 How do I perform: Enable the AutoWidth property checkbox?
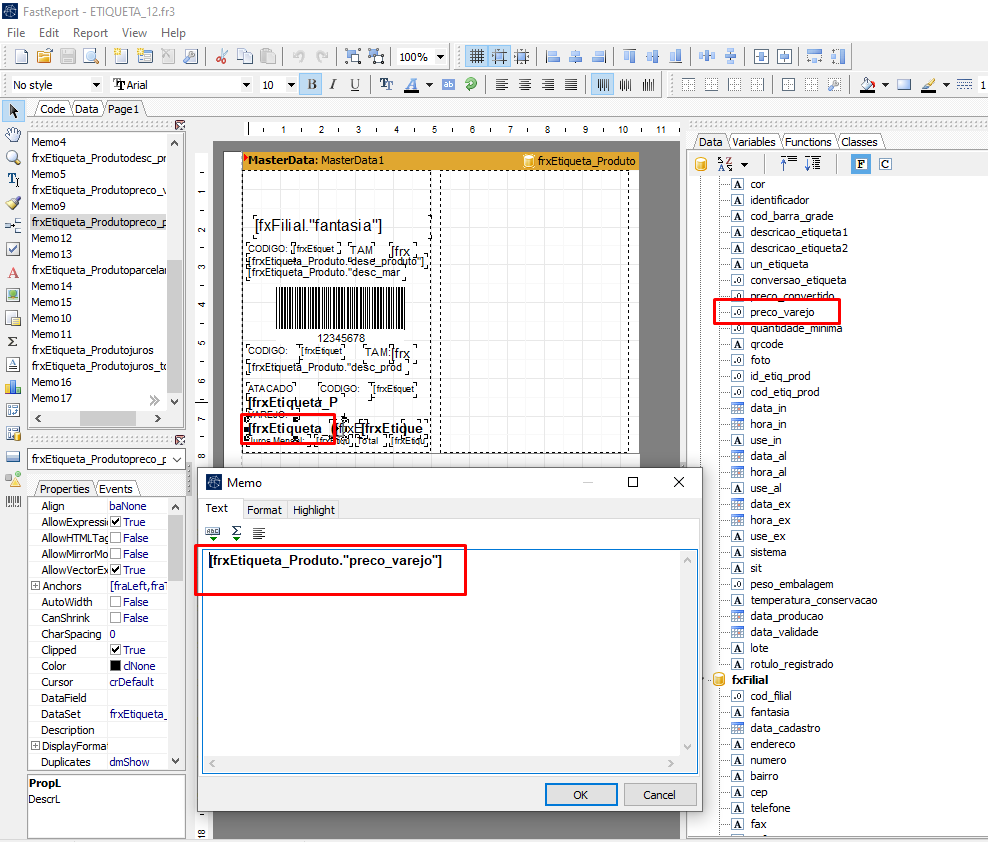click(x=116, y=602)
